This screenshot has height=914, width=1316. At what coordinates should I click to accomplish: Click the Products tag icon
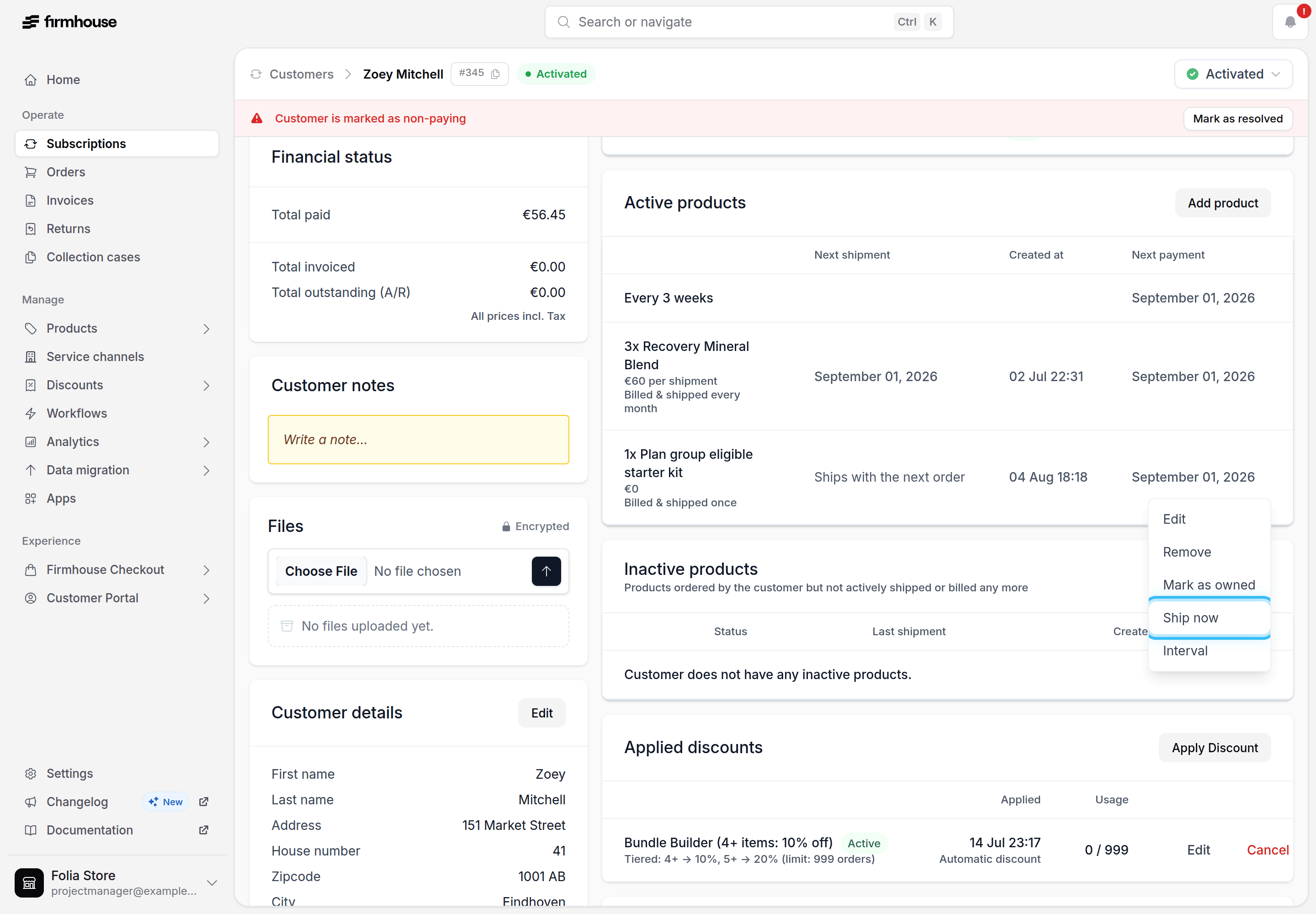point(31,328)
